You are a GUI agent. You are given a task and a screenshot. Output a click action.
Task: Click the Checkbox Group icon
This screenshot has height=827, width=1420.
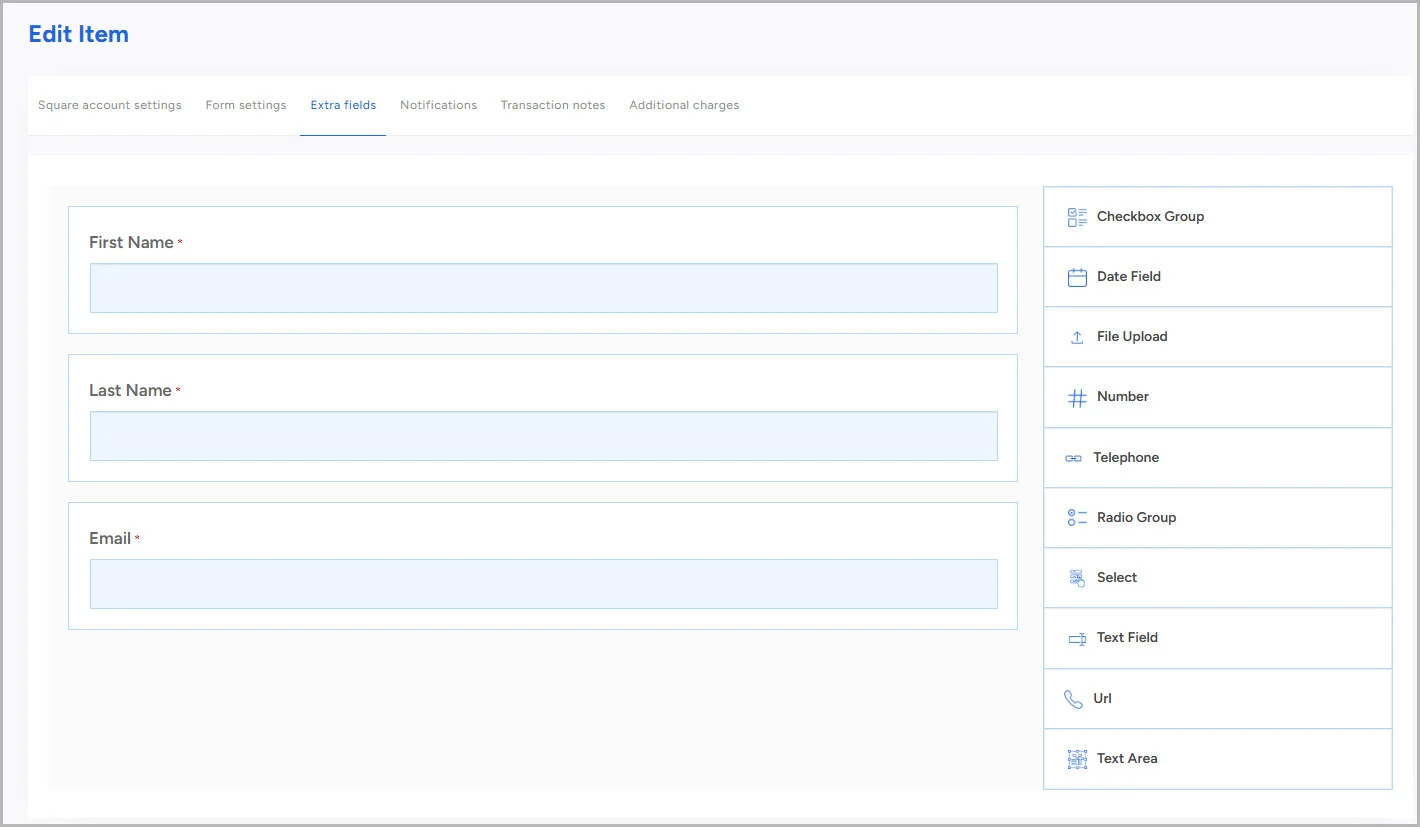tap(1077, 217)
